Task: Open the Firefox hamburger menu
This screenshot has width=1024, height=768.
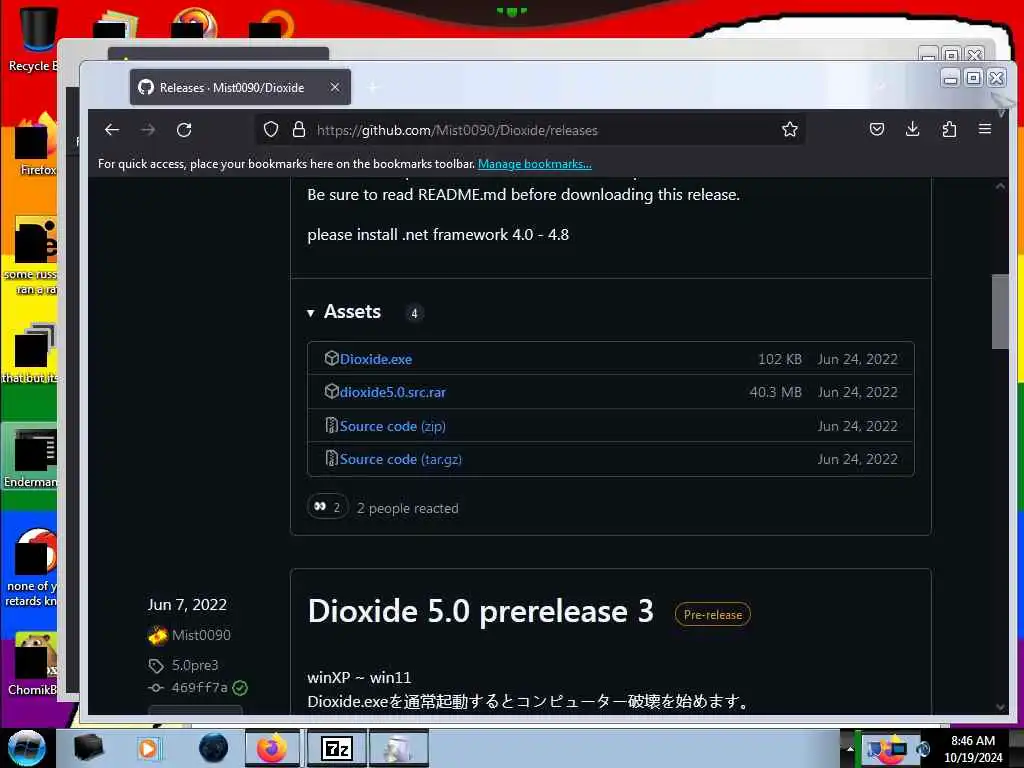Action: pyautogui.click(x=985, y=129)
